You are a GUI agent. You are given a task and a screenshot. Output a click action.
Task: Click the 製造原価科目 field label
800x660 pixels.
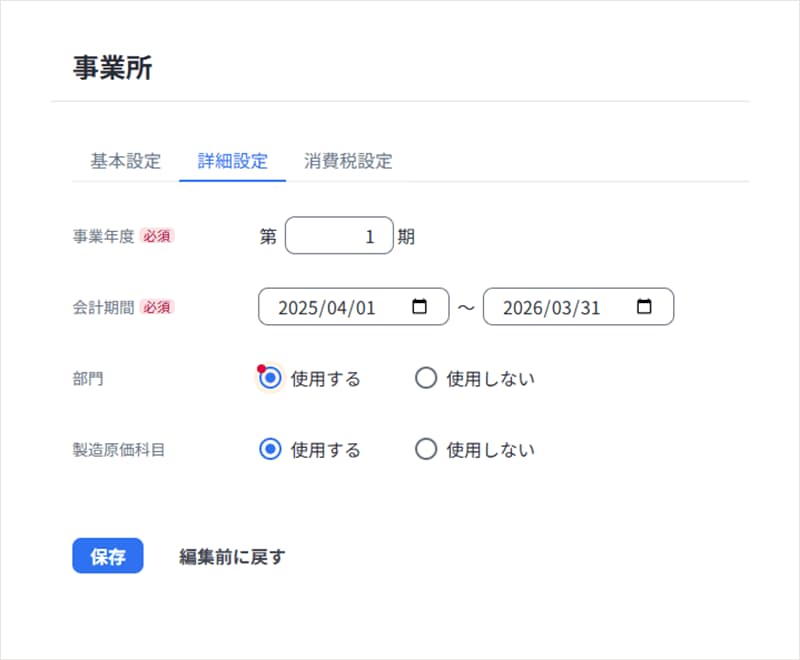(x=112, y=450)
